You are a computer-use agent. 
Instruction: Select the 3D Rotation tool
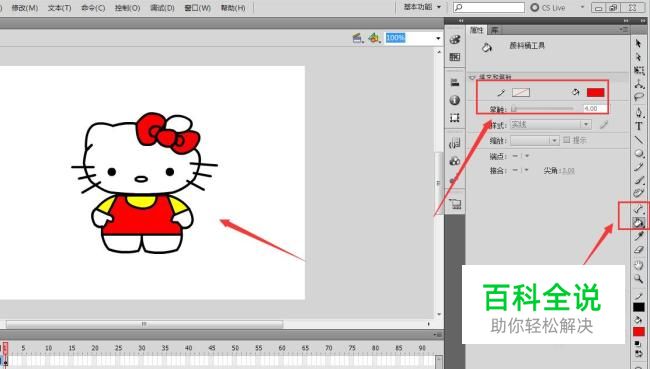pyautogui.click(x=639, y=84)
